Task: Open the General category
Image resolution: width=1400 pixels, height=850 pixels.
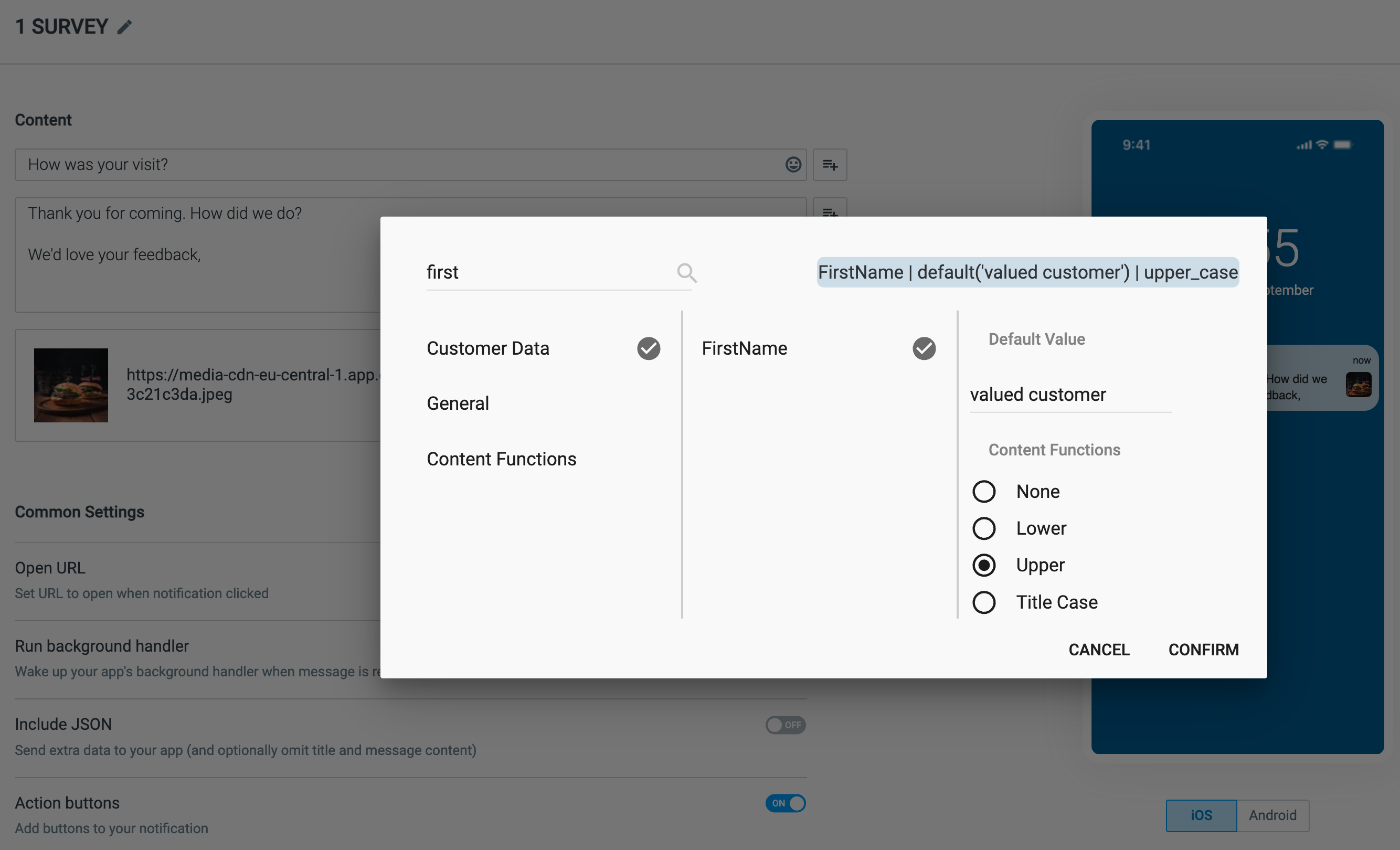Action: [x=458, y=403]
